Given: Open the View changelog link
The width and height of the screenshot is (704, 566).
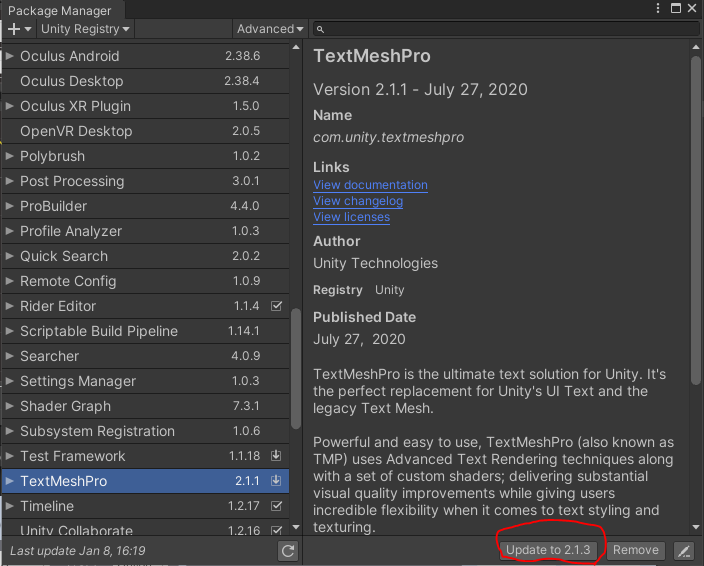Looking at the screenshot, I should click(x=358, y=201).
